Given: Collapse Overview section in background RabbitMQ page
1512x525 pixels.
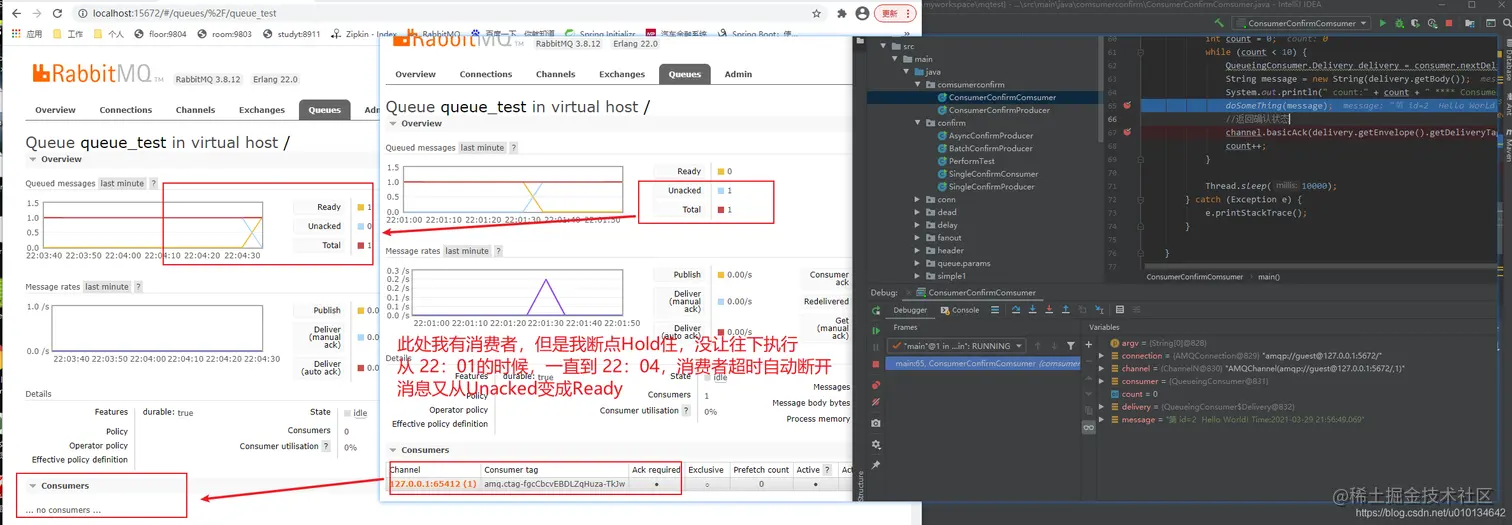Looking at the screenshot, I should pyautogui.click(x=55, y=159).
